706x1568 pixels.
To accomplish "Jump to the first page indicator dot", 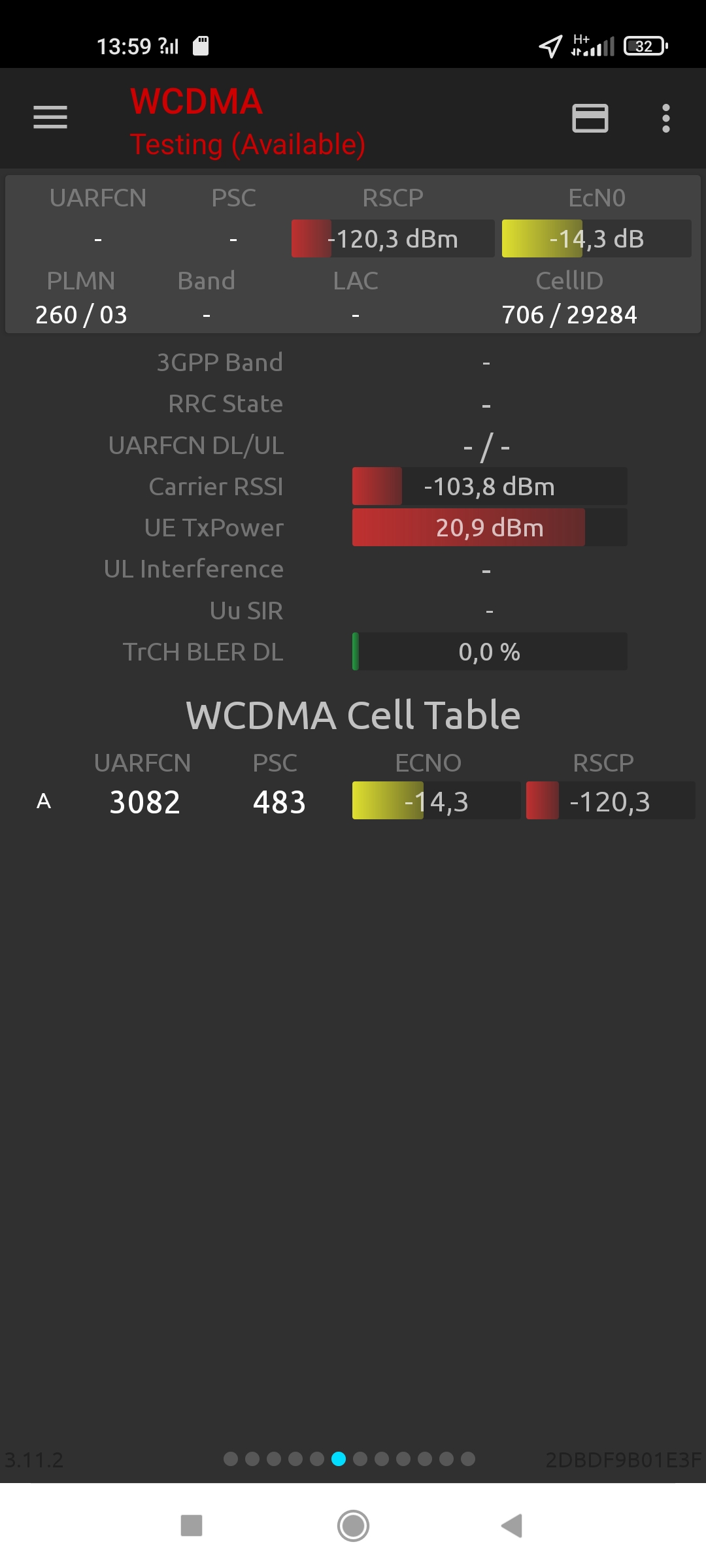I will coord(231,1459).
